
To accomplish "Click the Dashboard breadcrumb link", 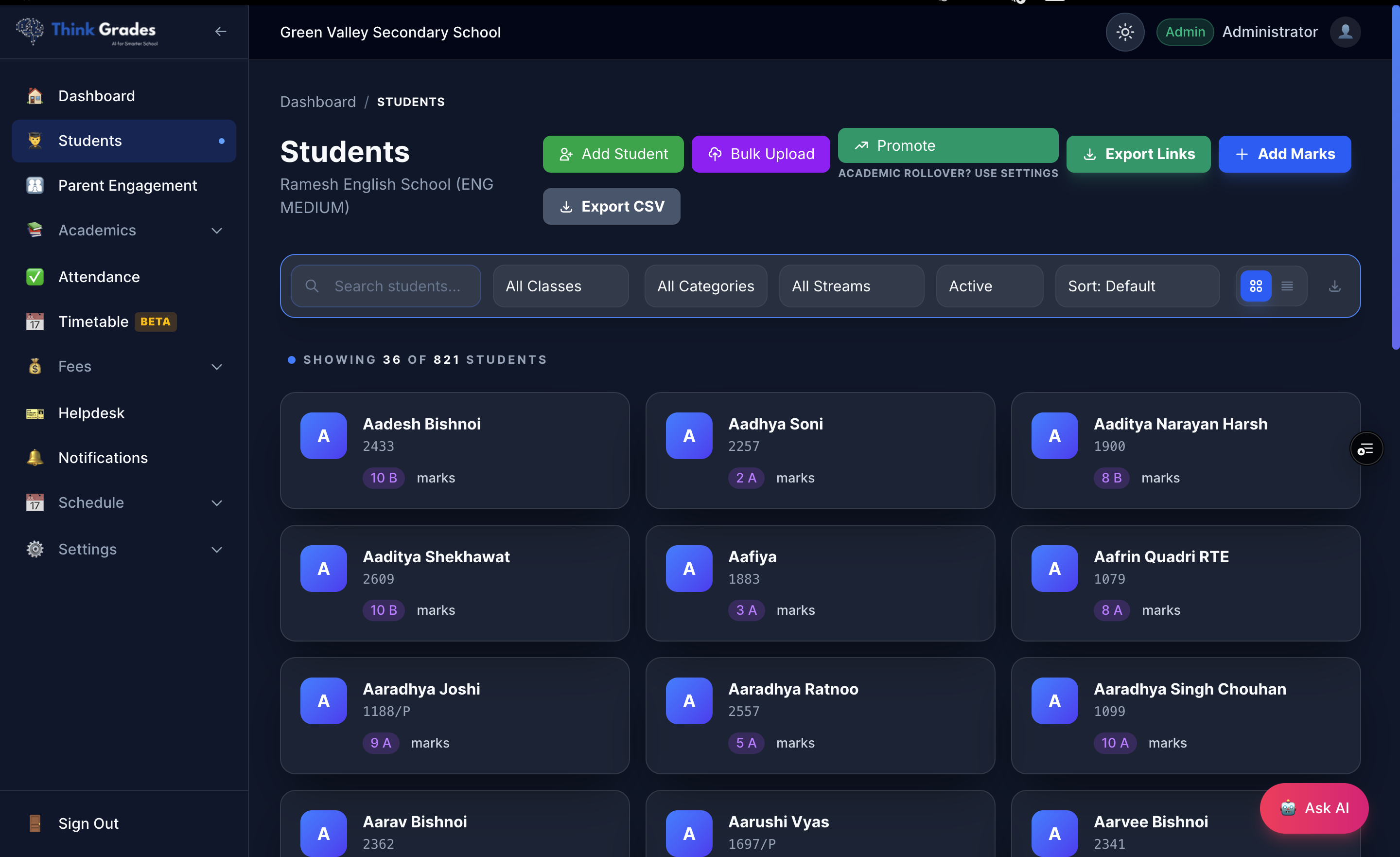I will click(317, 102).
